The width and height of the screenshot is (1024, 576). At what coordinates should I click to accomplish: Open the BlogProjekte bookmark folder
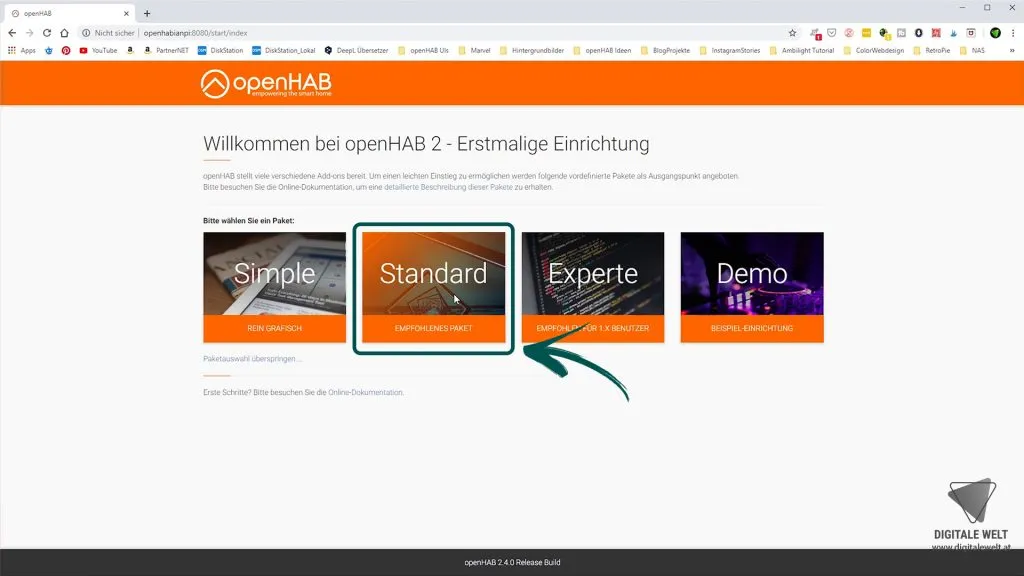click(x=665, y=50)
